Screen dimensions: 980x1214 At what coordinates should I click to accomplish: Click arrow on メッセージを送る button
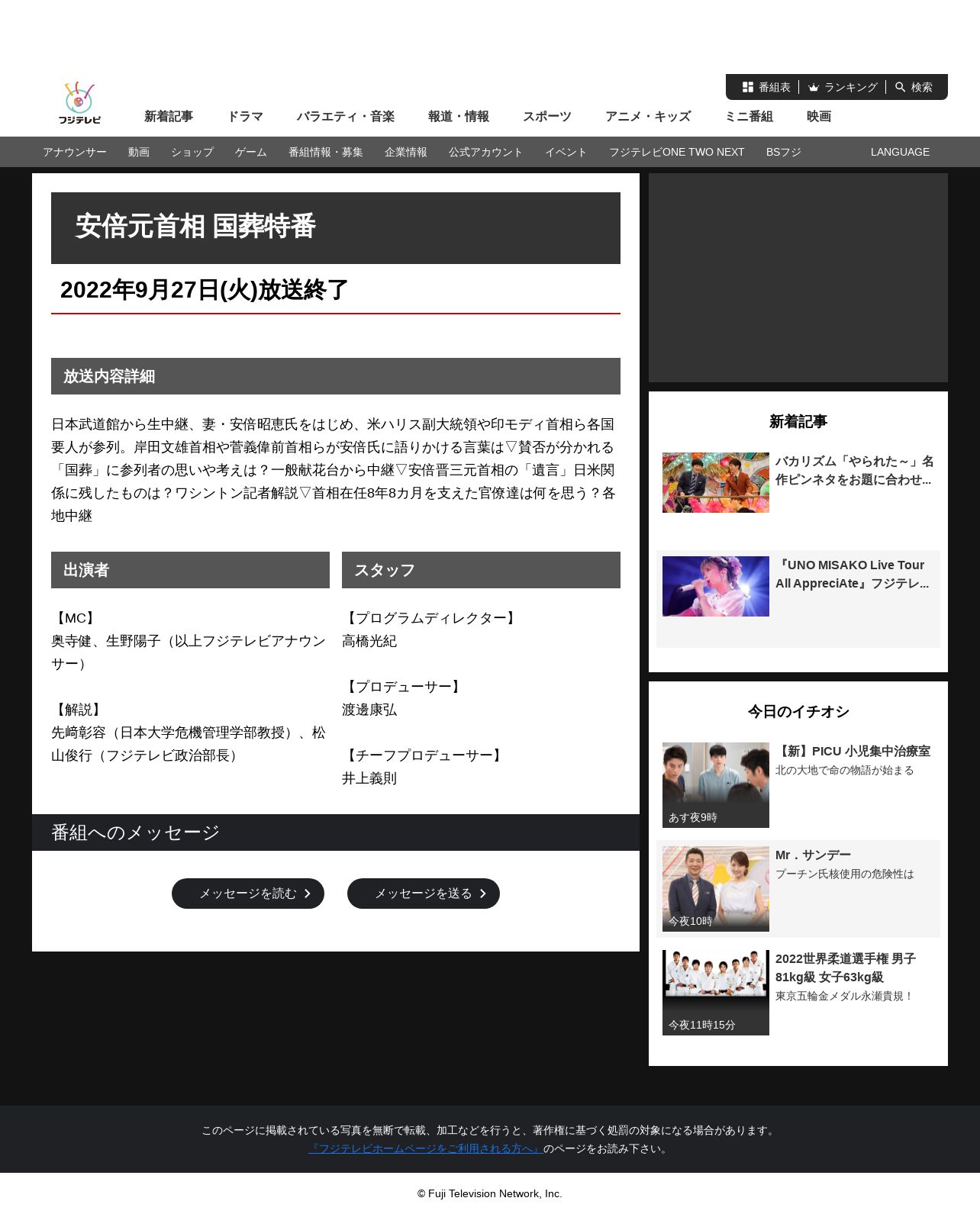tap(482, 894)
